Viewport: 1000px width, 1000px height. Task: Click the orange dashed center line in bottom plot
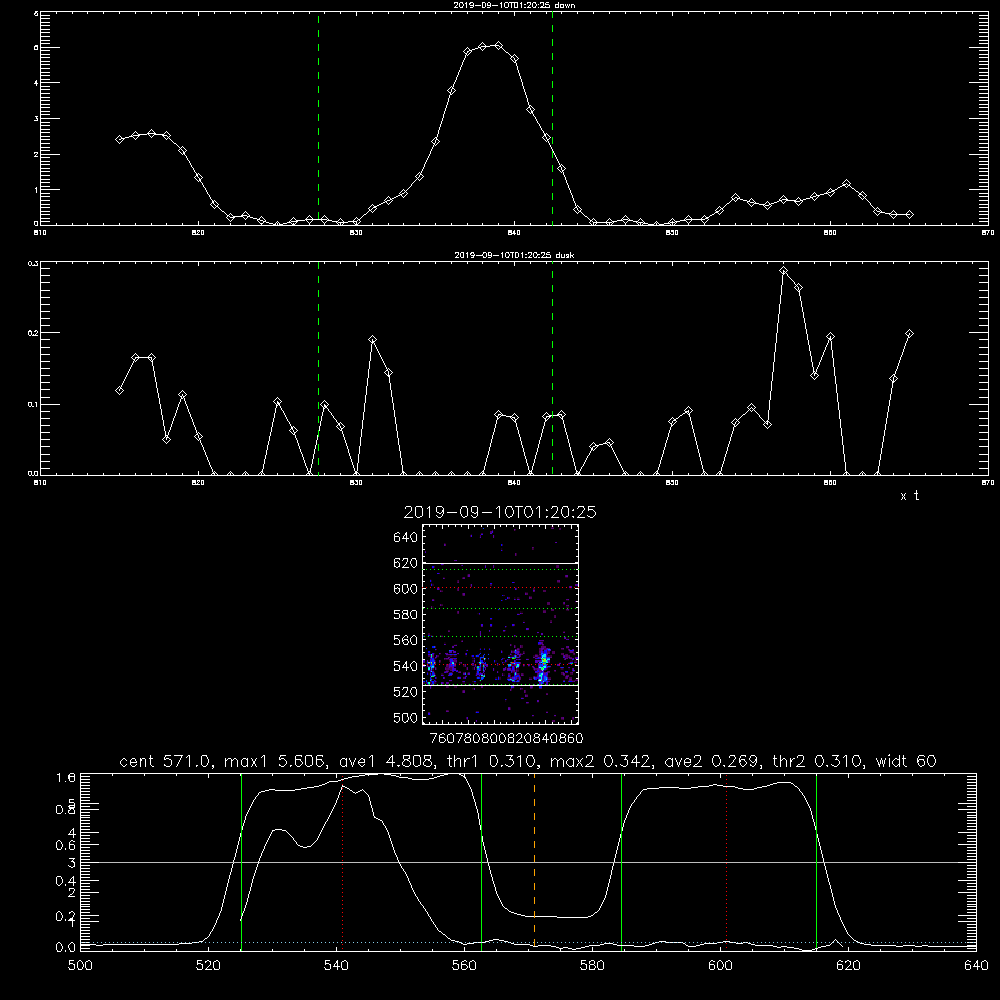coord(534,861)
